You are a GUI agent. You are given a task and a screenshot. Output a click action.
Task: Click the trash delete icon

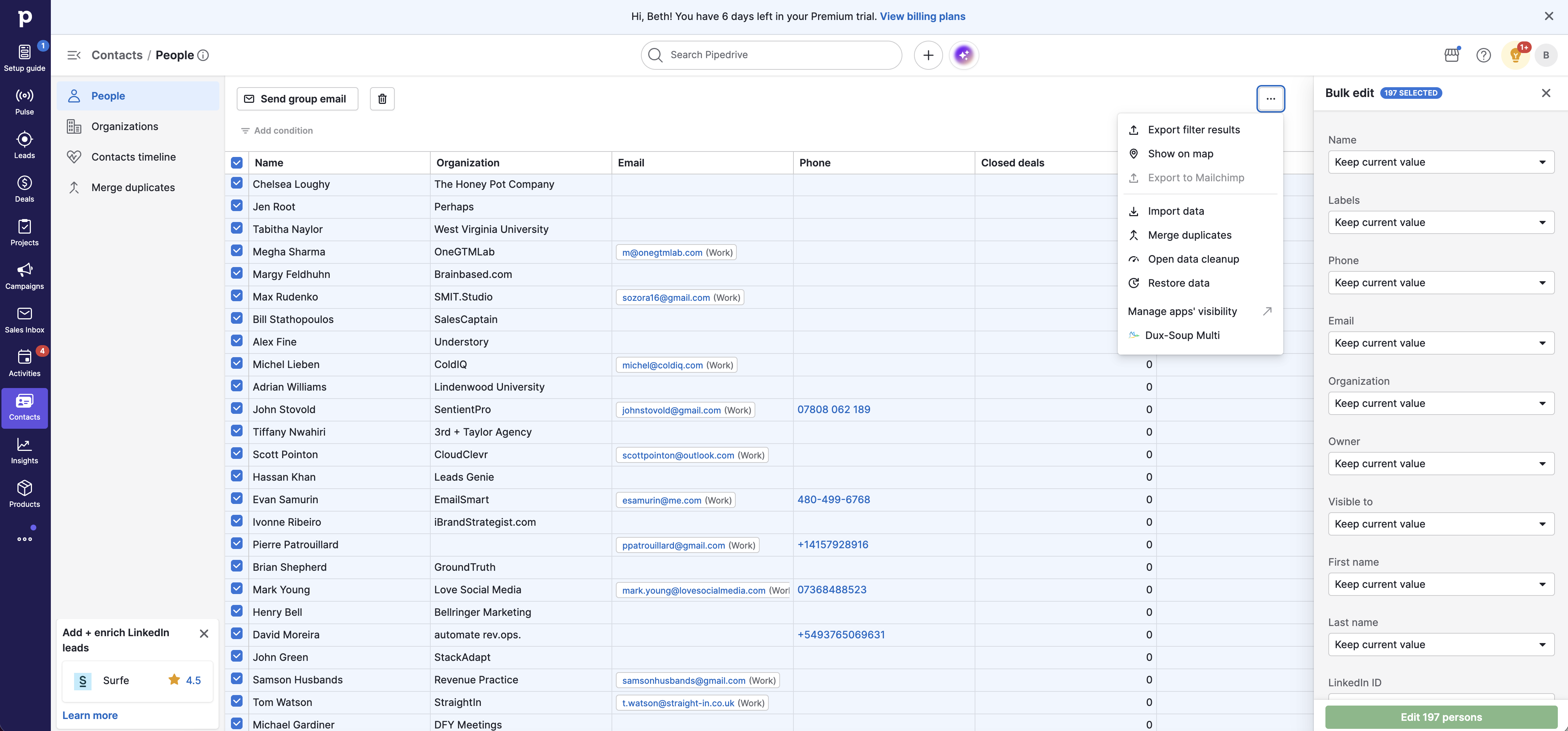(x=382, y=99)
